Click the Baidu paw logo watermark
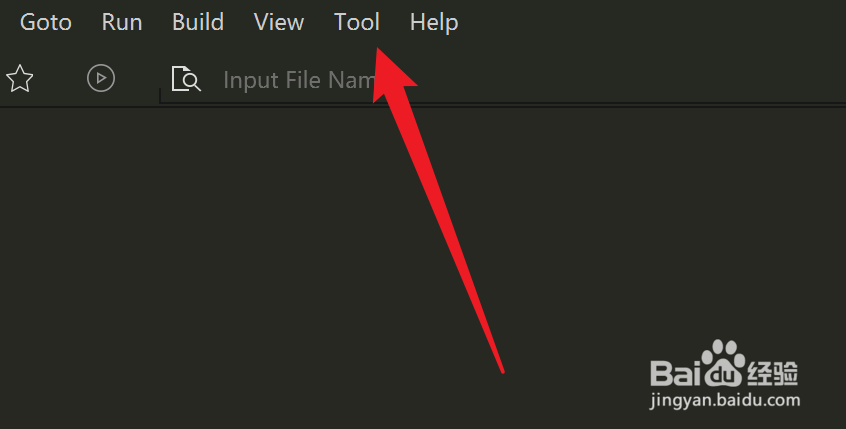Image resolution: width=846 pixels, height=429 pixels. coord(722,362)
